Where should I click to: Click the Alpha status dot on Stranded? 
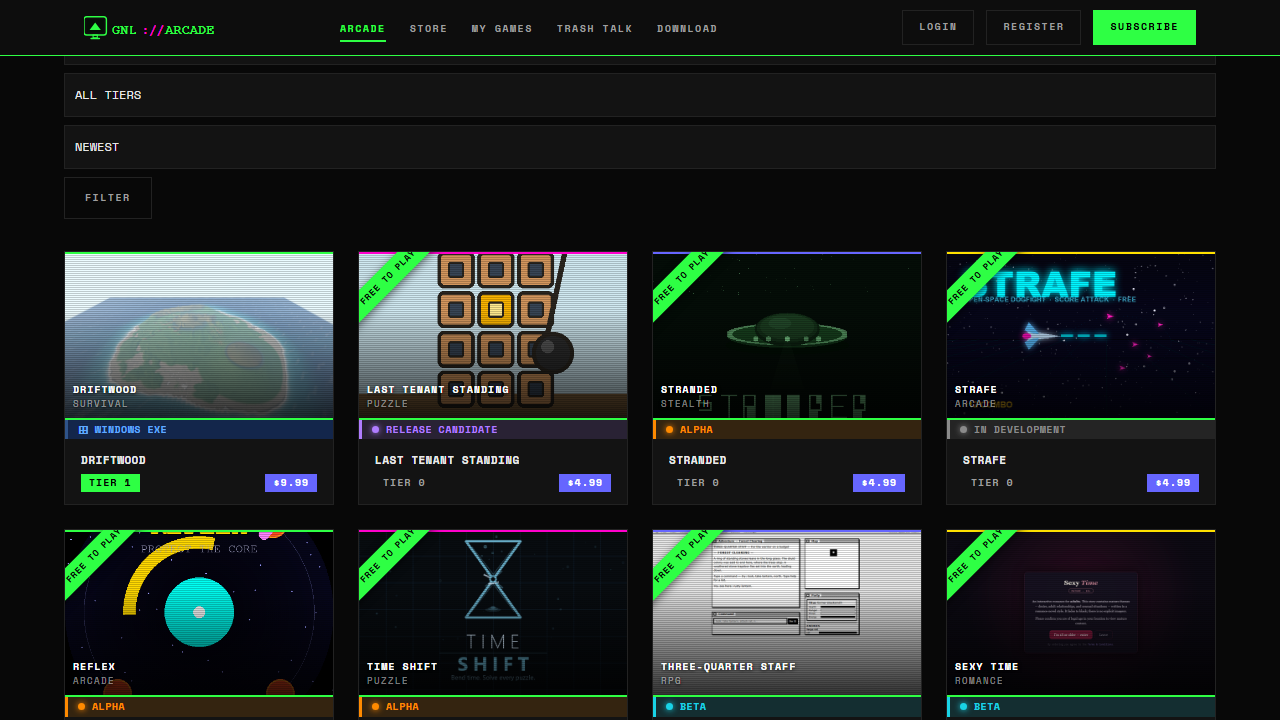pyautogui.click(x=670, y=430)
